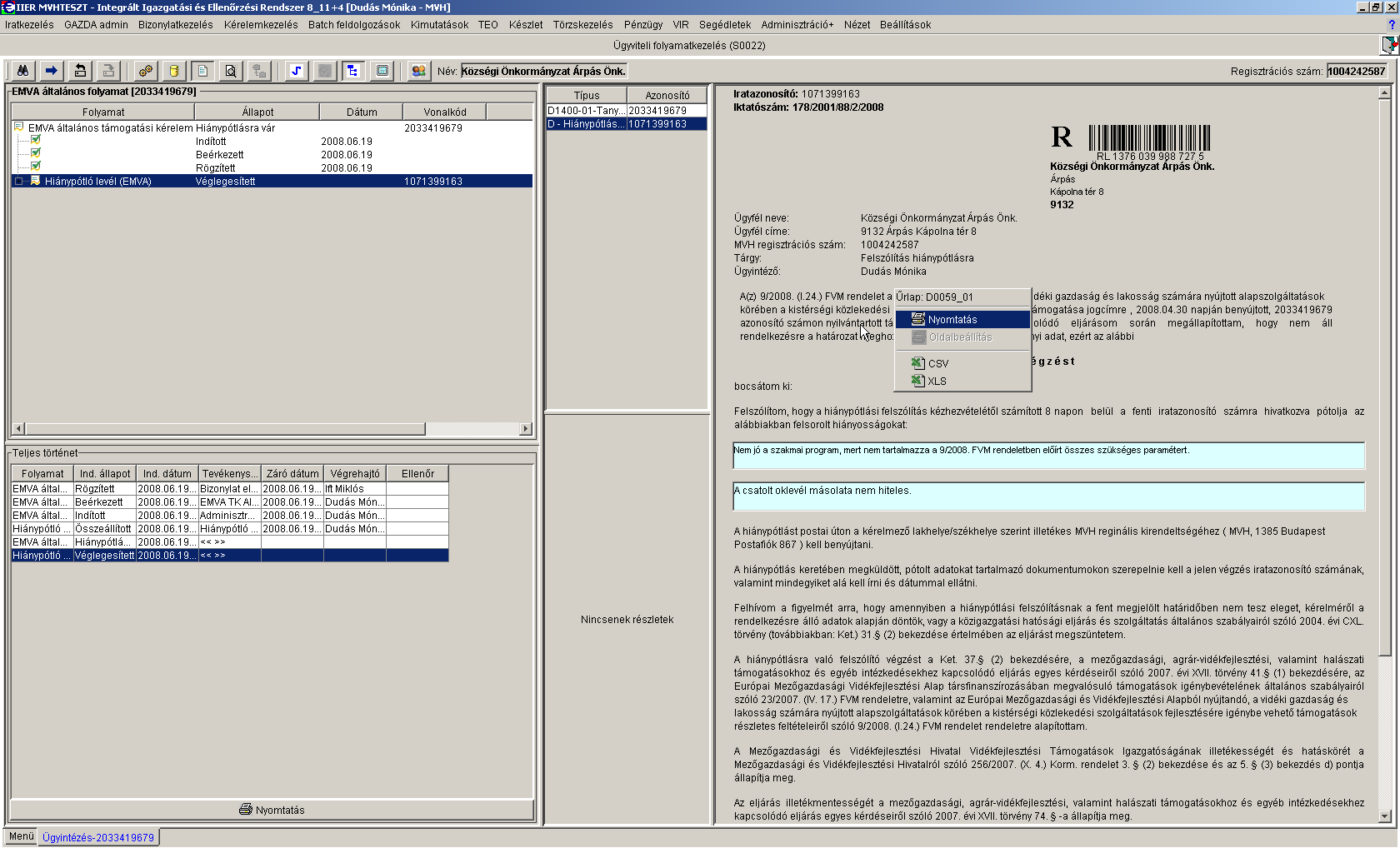Toggle the document view toolbar icon

coord(202,71)
